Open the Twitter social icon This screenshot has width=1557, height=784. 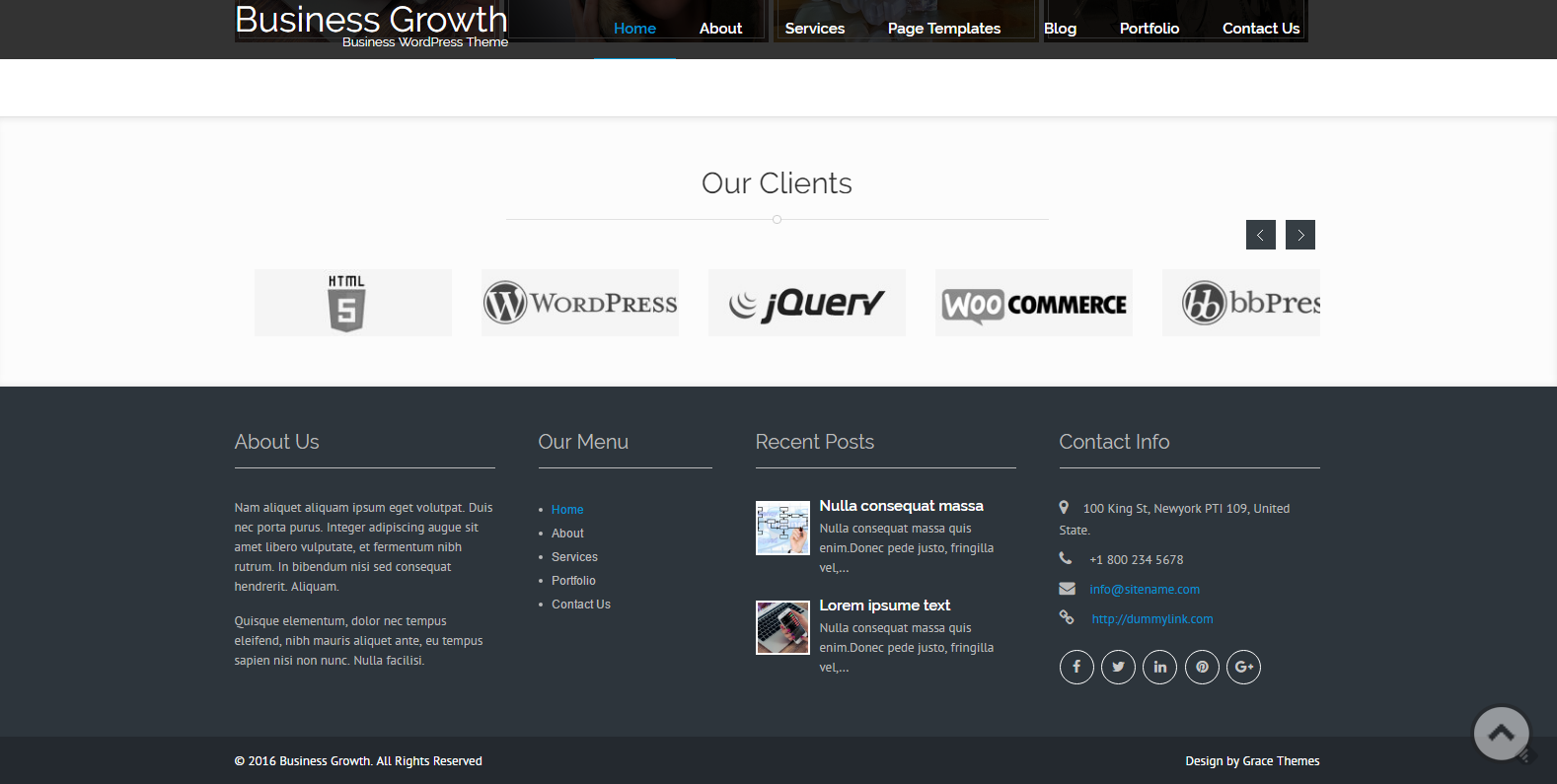(x=1118, y=668)
